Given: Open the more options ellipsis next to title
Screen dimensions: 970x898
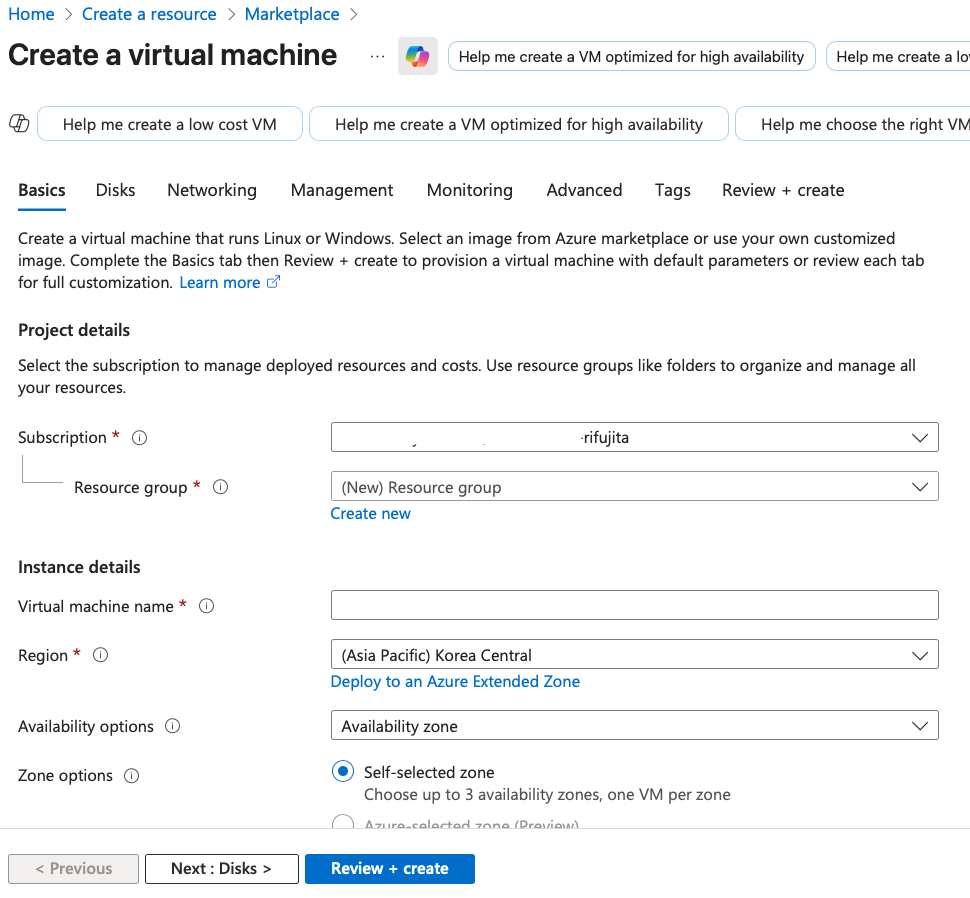Looking at the screenshot, I should point(377,56).
